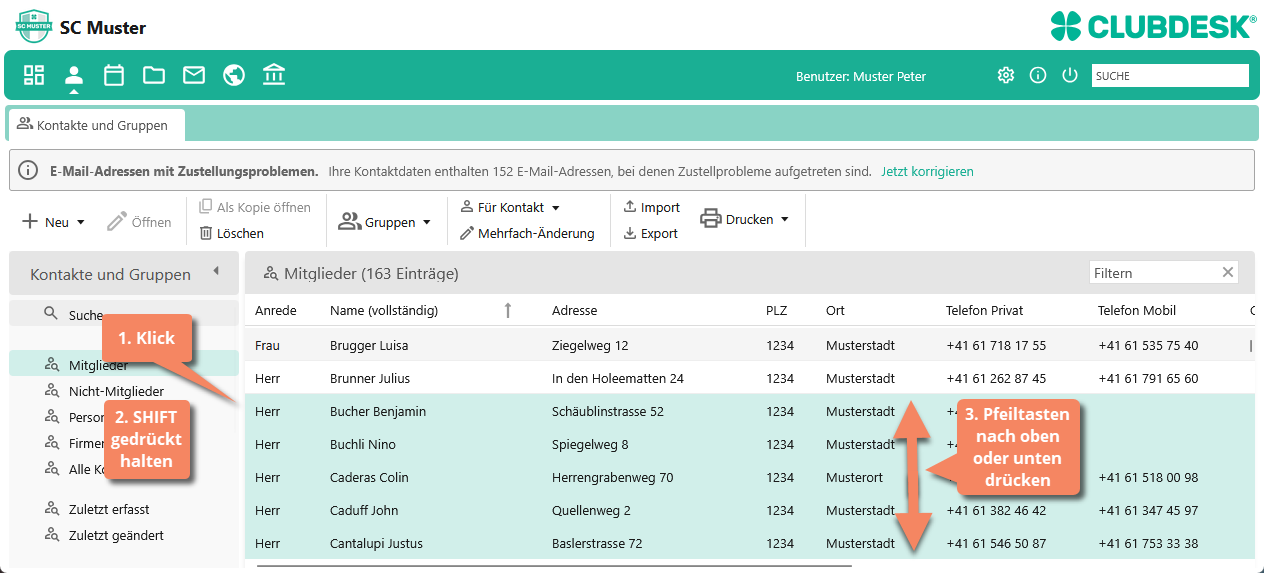This screenshot has width=1264, height=573.
Task: Open the mail module icon
Action: click(194, 75)
